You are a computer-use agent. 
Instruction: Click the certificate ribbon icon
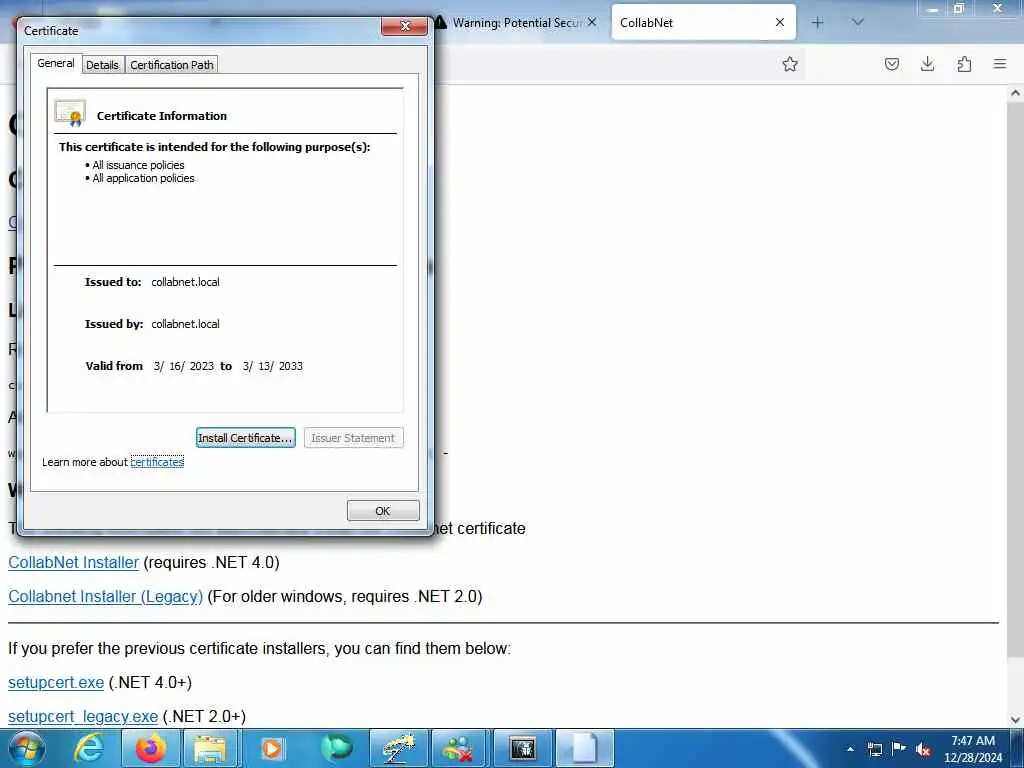(x=71, y=114)
